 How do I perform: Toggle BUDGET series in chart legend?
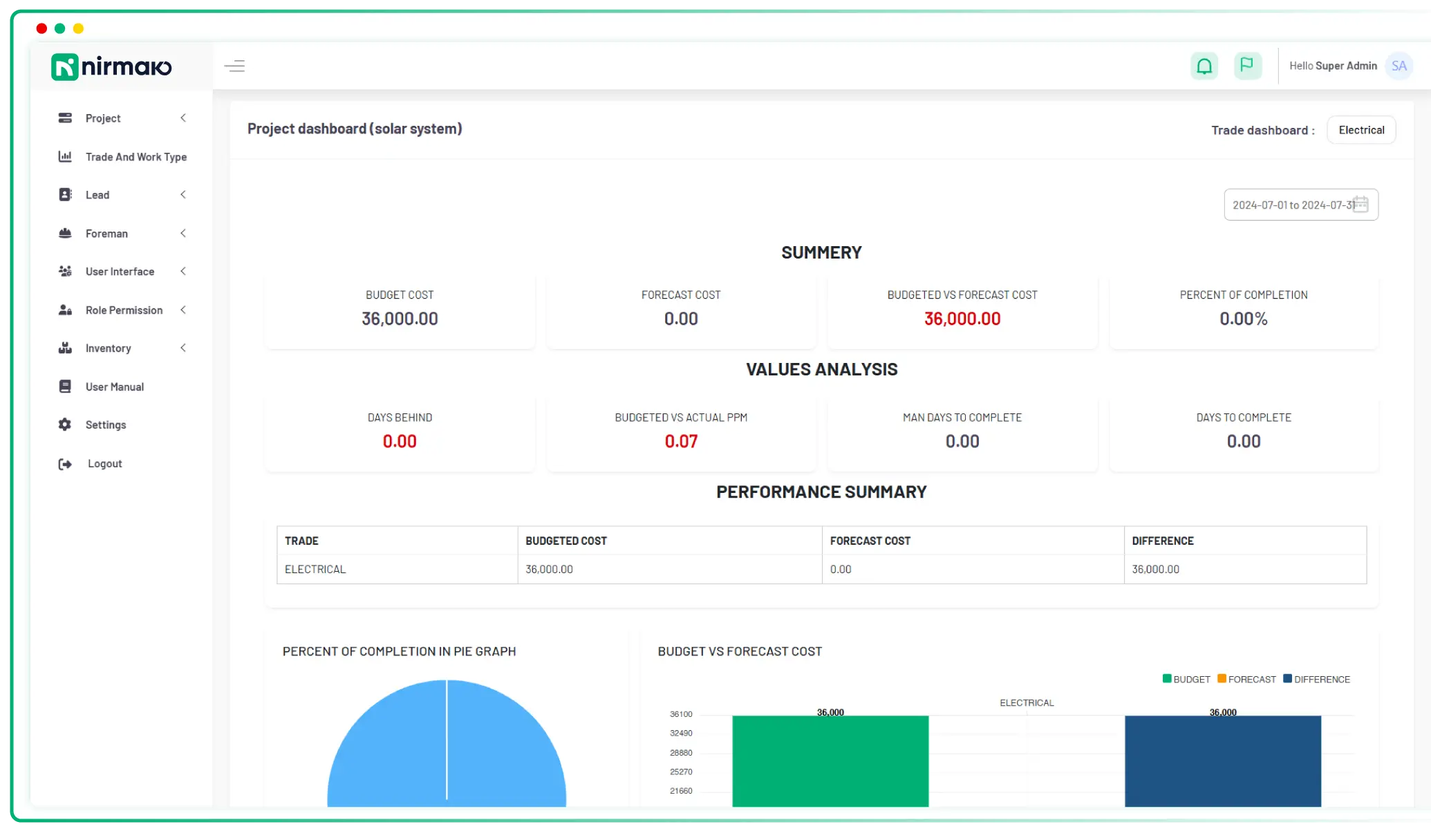pyautogui.click(x=1186, y=679)
